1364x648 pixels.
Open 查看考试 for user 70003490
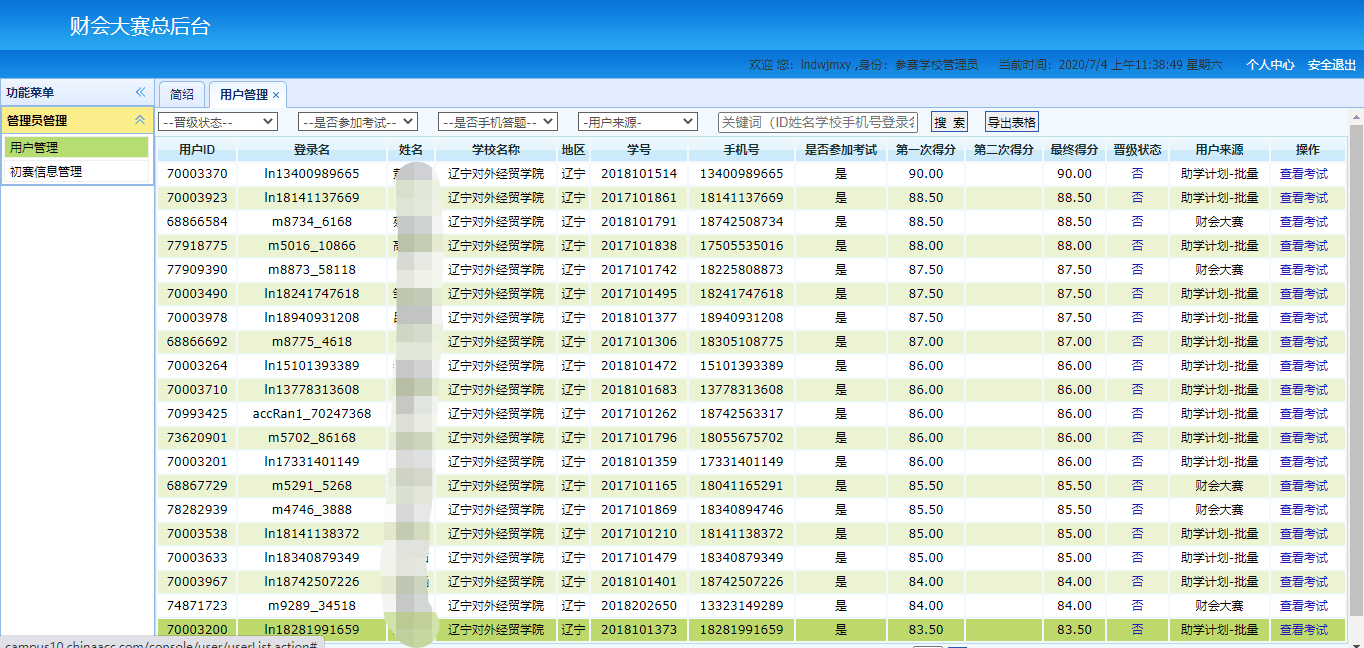[x=1304, y=294]
